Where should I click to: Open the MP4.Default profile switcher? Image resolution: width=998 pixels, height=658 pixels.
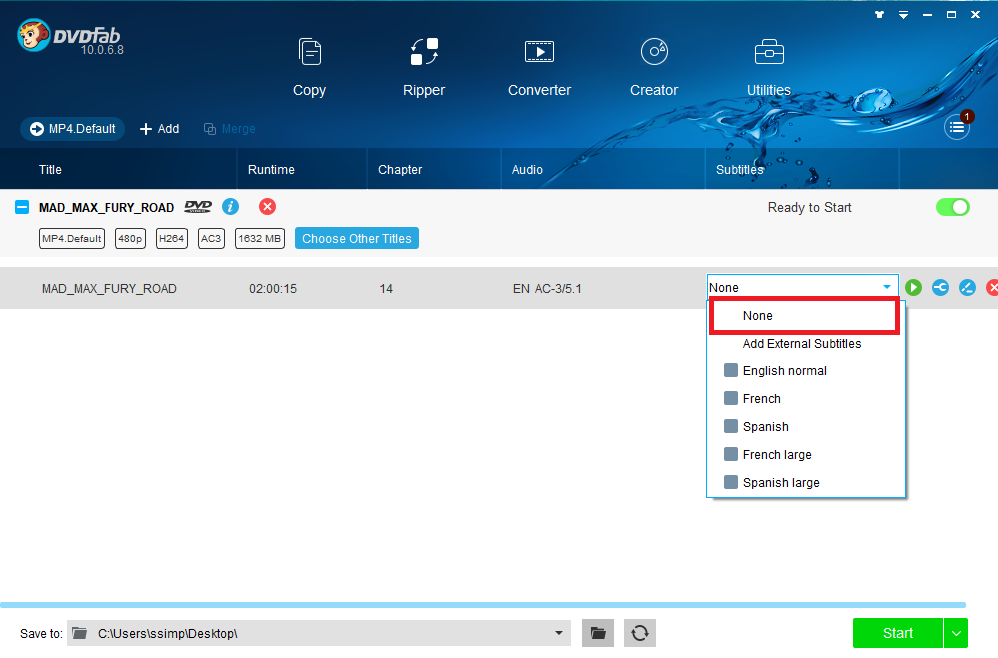[73, 129]
